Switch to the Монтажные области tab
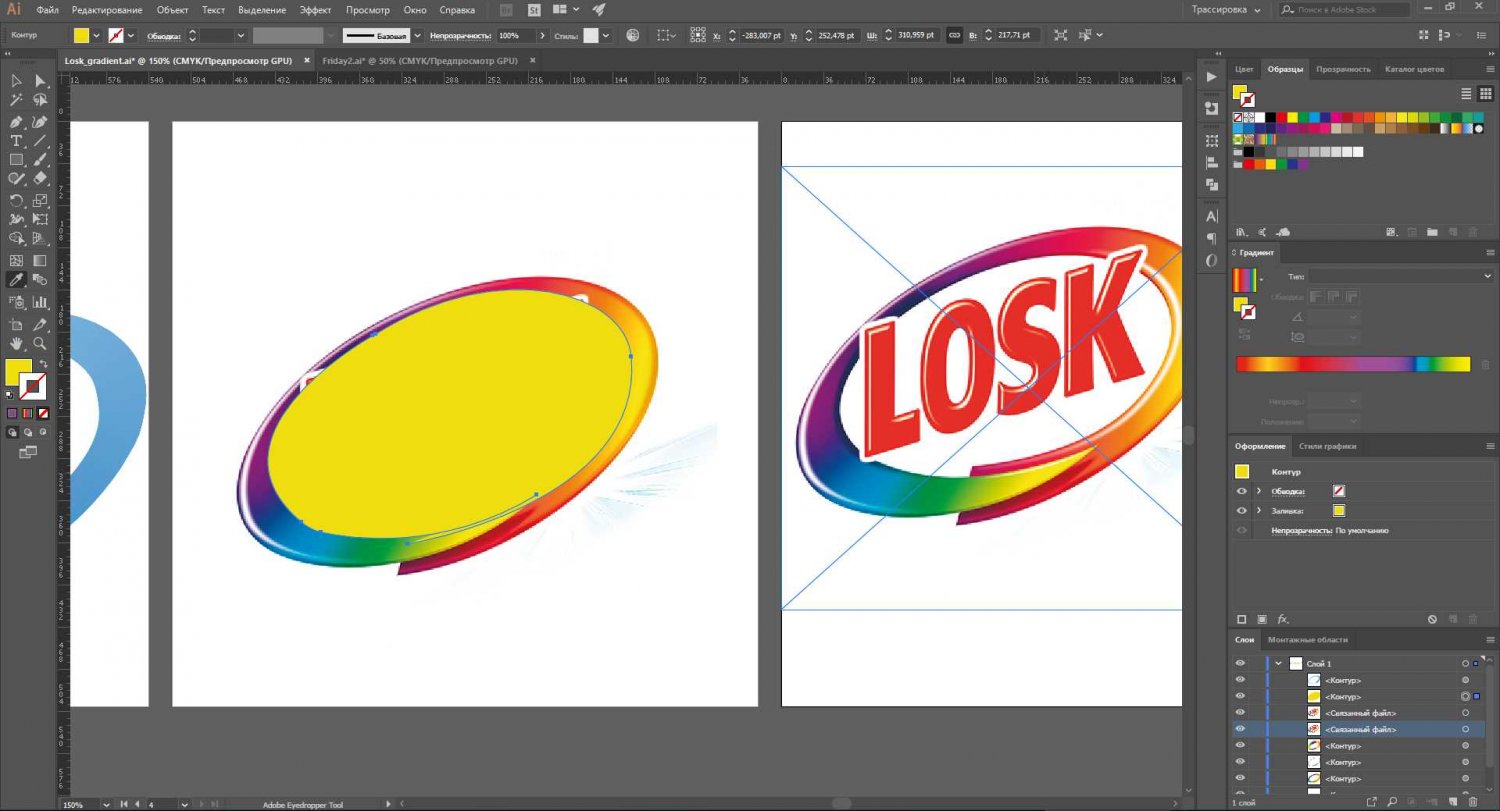 [x=1307, y=639]
